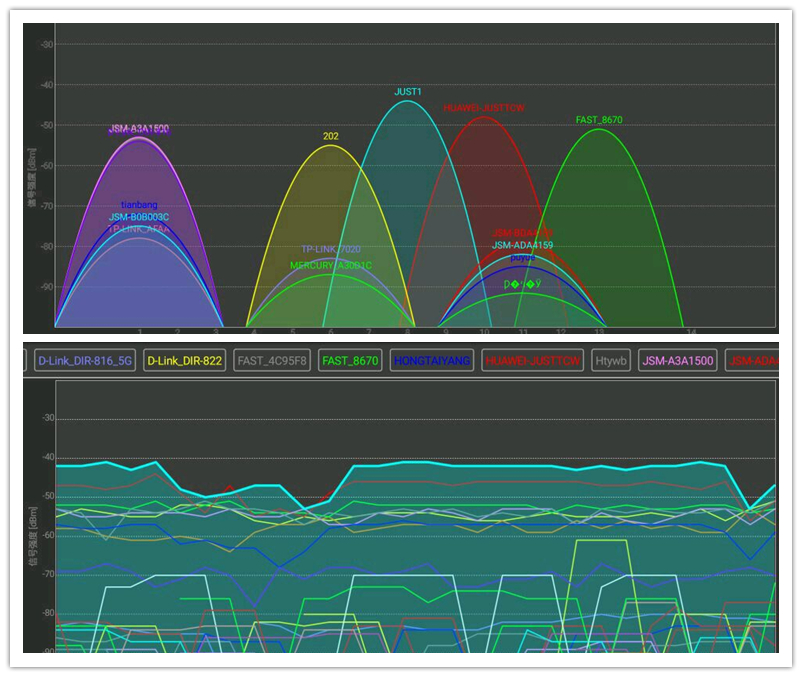
Task: Select the Htywb legend chip
Action: (610, 361)
